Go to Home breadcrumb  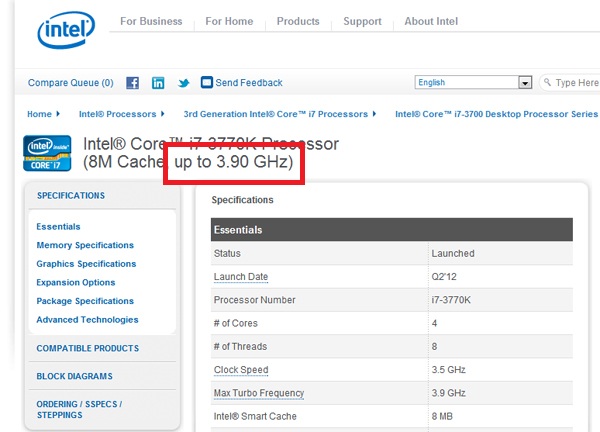click(39, 114)
